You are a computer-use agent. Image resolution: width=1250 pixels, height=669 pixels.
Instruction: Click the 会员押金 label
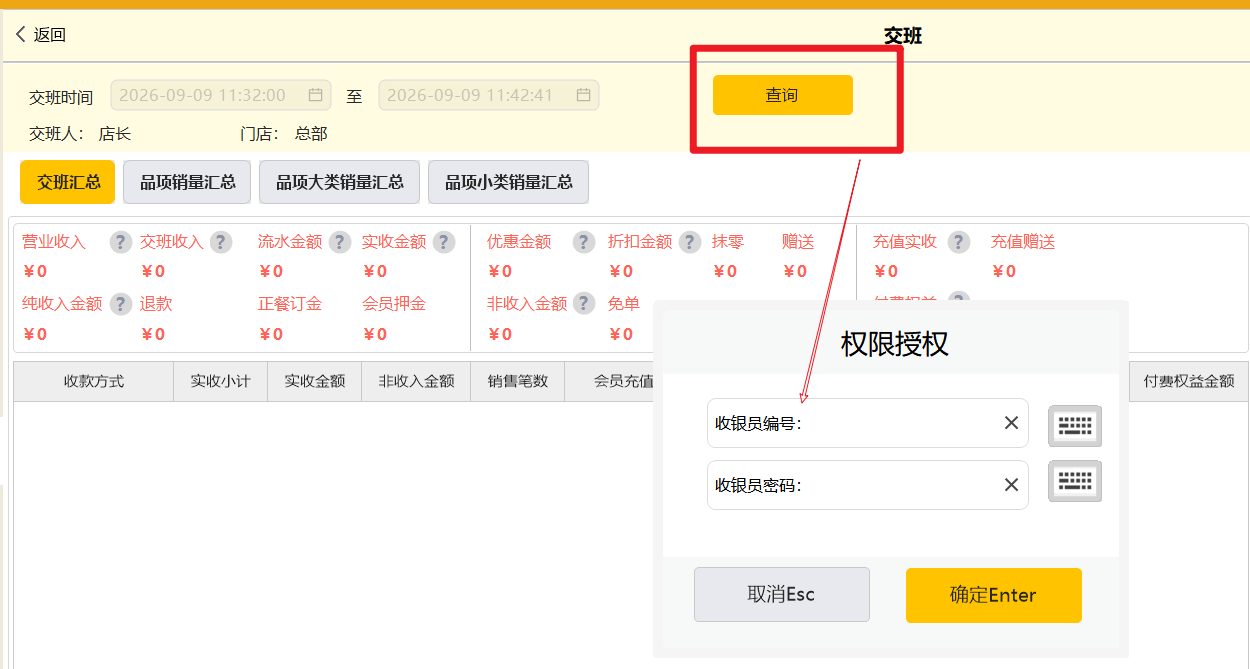[x=394, y=304]
